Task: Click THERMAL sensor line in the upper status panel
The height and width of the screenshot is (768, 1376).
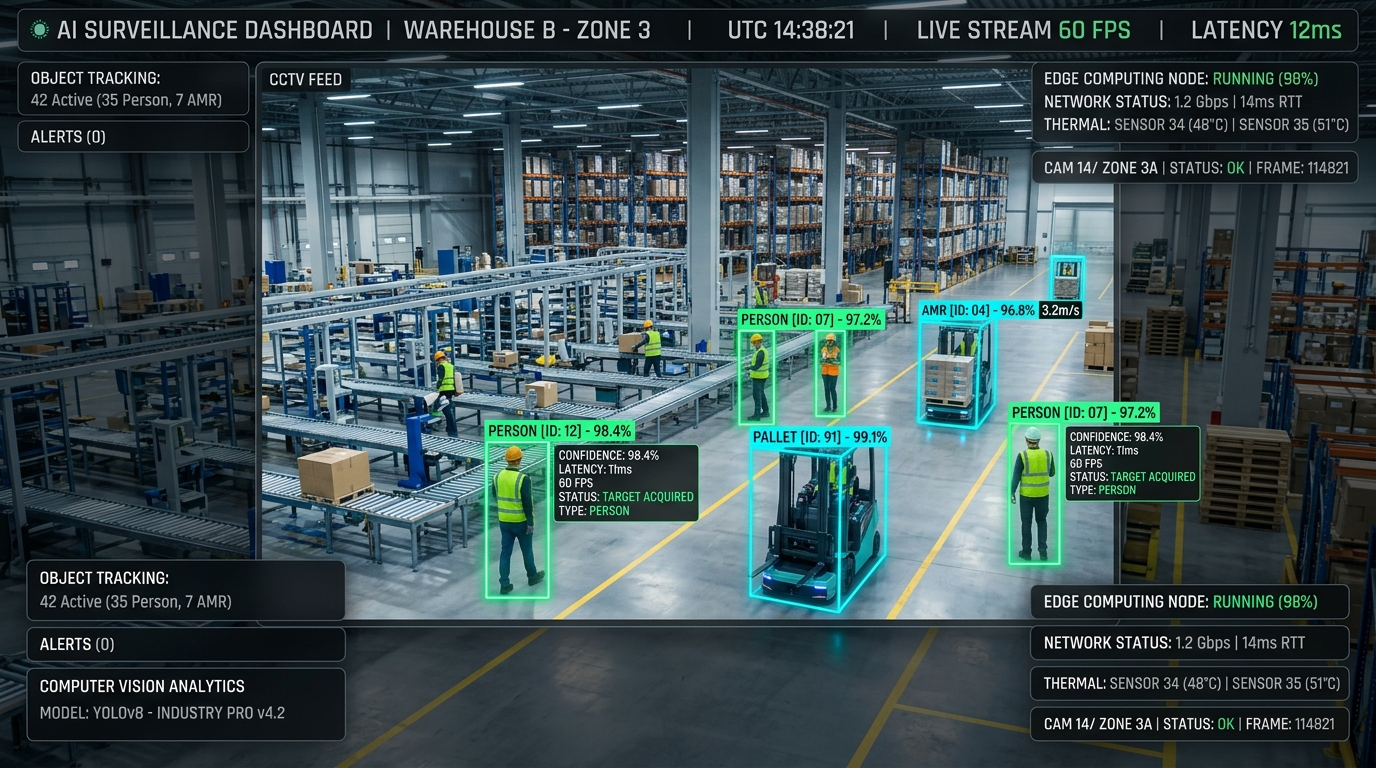Action: (x=1196, y=125)
